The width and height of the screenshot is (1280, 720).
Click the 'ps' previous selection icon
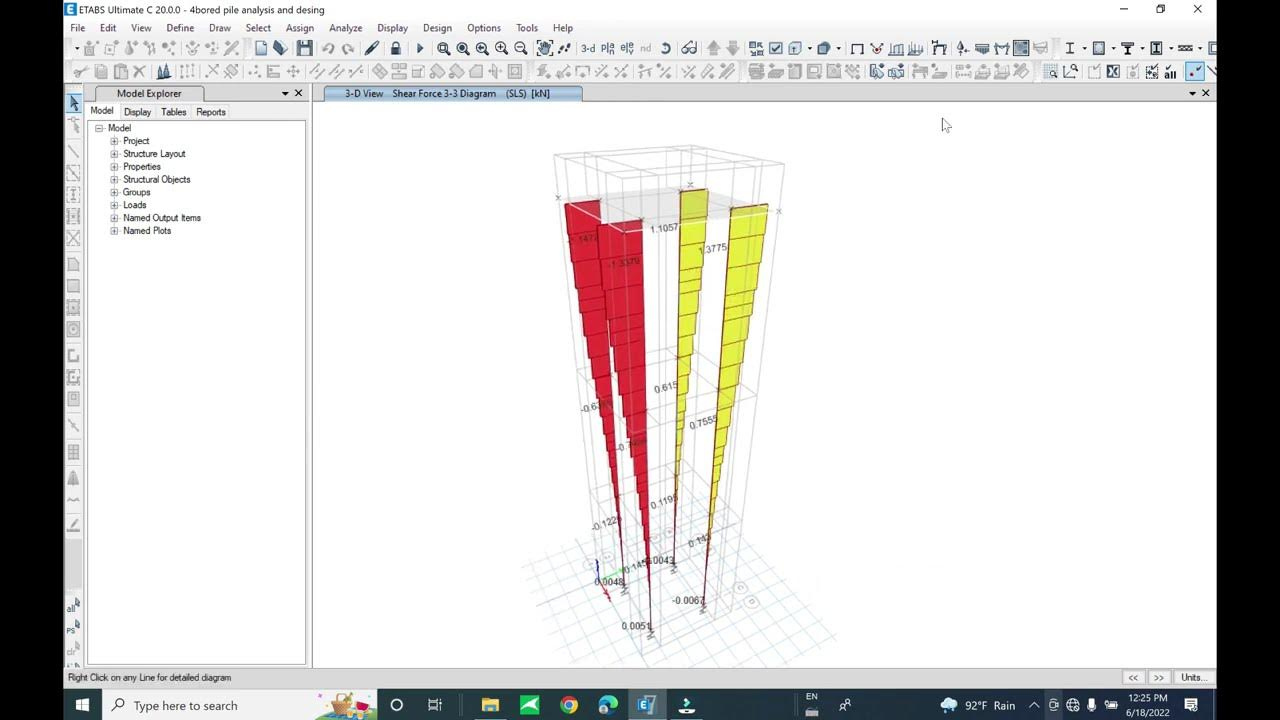pos(73,628)
